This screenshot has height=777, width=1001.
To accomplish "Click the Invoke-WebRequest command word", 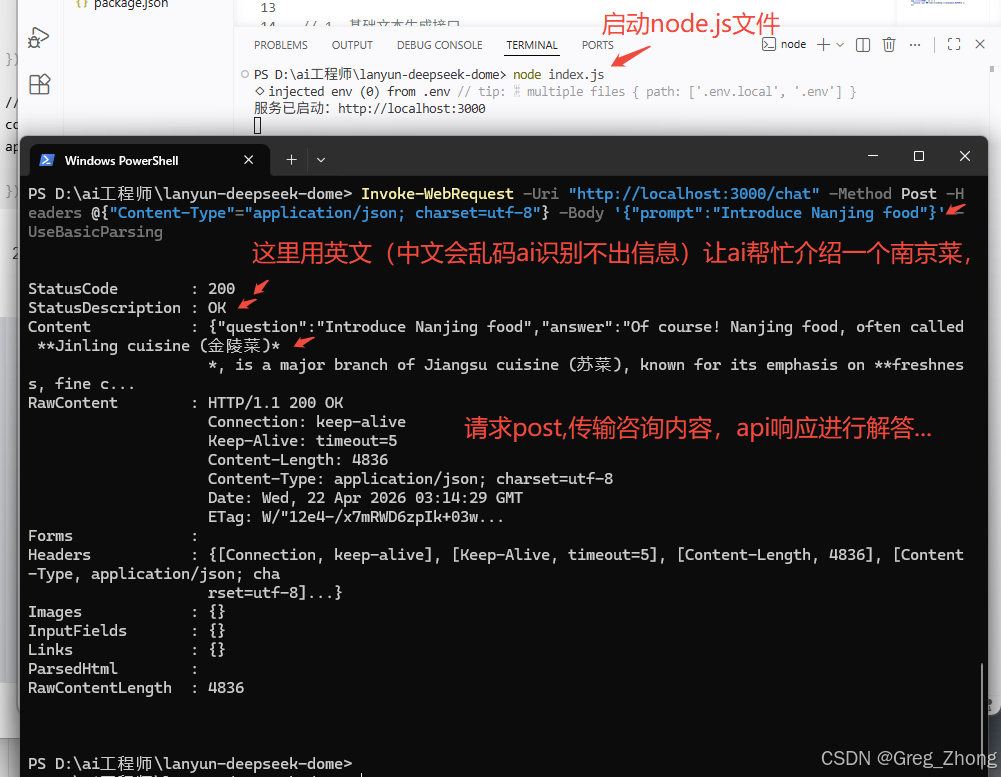I will 437,193.
